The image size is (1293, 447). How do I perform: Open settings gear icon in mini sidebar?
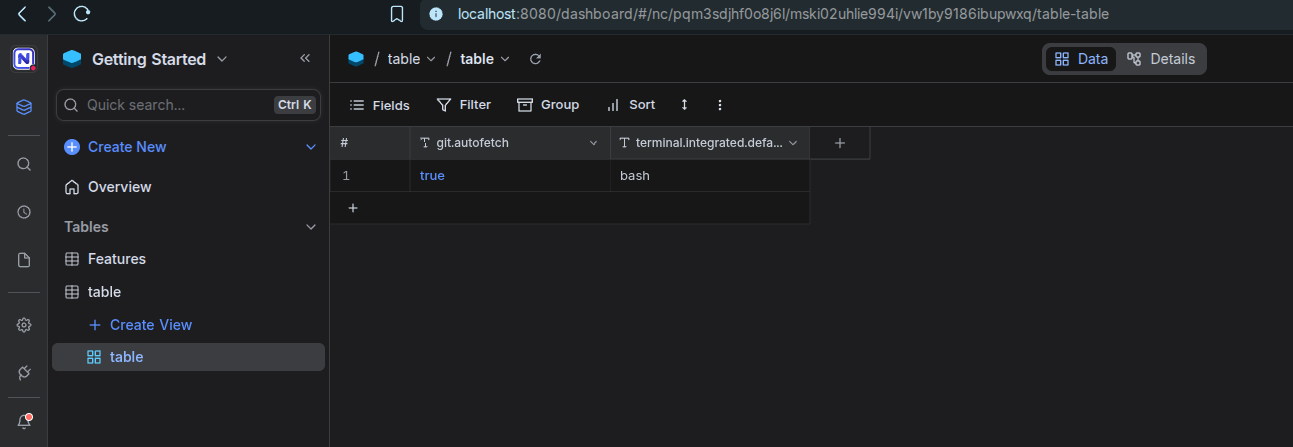(x=24, y=325)
